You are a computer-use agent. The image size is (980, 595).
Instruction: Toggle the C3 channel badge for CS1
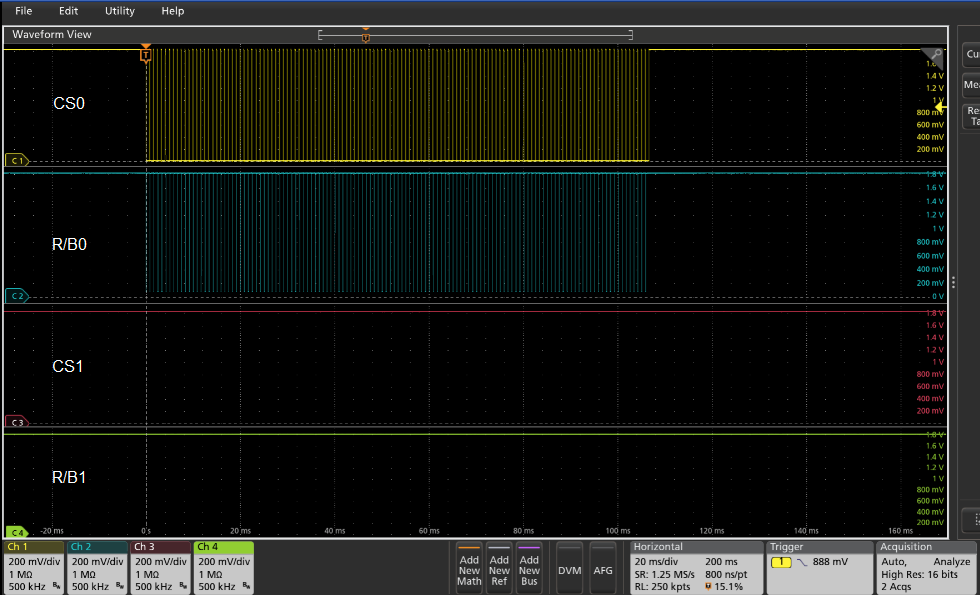tap(16, 421)
